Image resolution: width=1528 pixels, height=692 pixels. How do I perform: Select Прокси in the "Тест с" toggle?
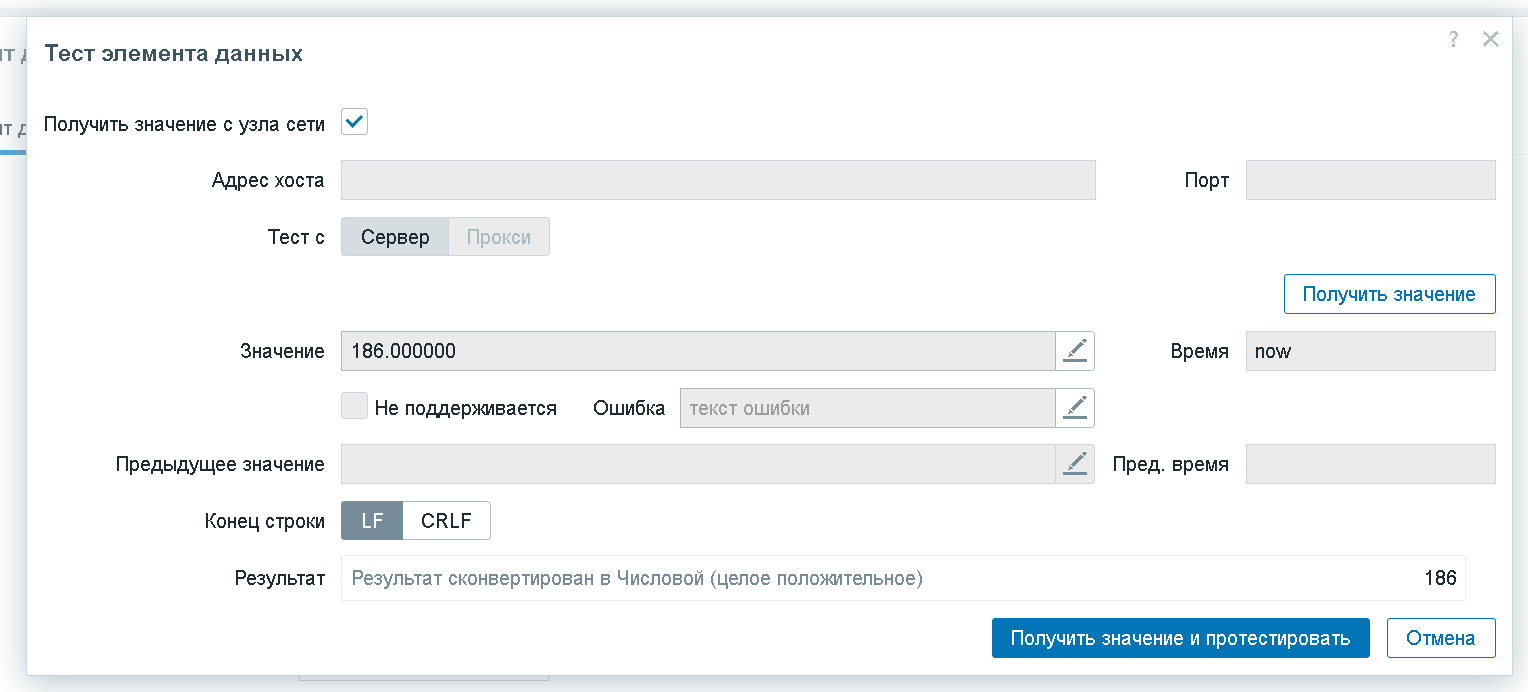[498, 237]
